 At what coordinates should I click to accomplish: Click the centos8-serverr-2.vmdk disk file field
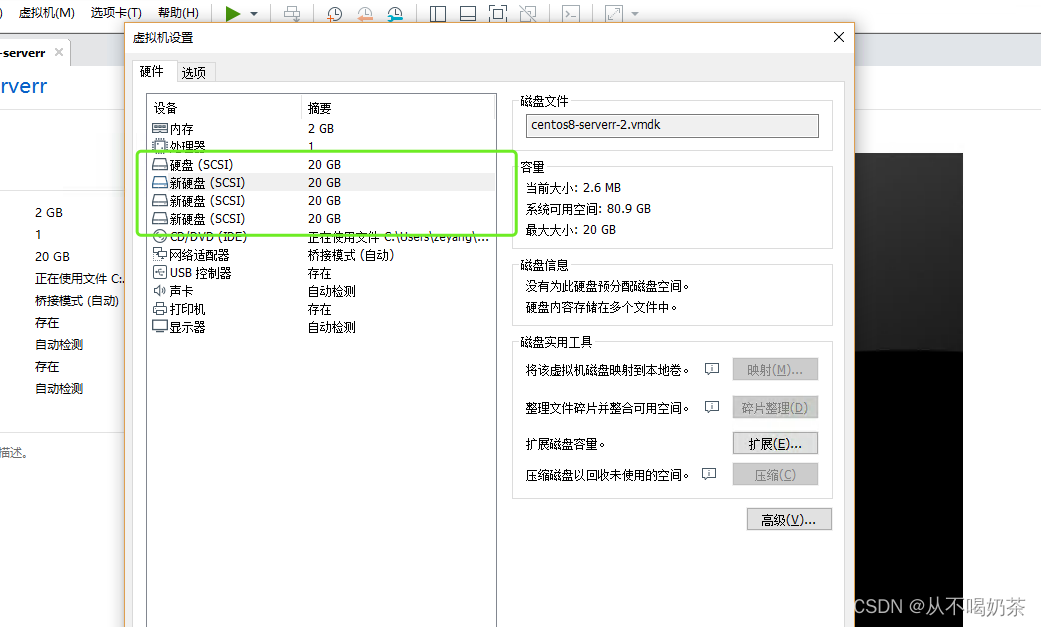(672, 126)
